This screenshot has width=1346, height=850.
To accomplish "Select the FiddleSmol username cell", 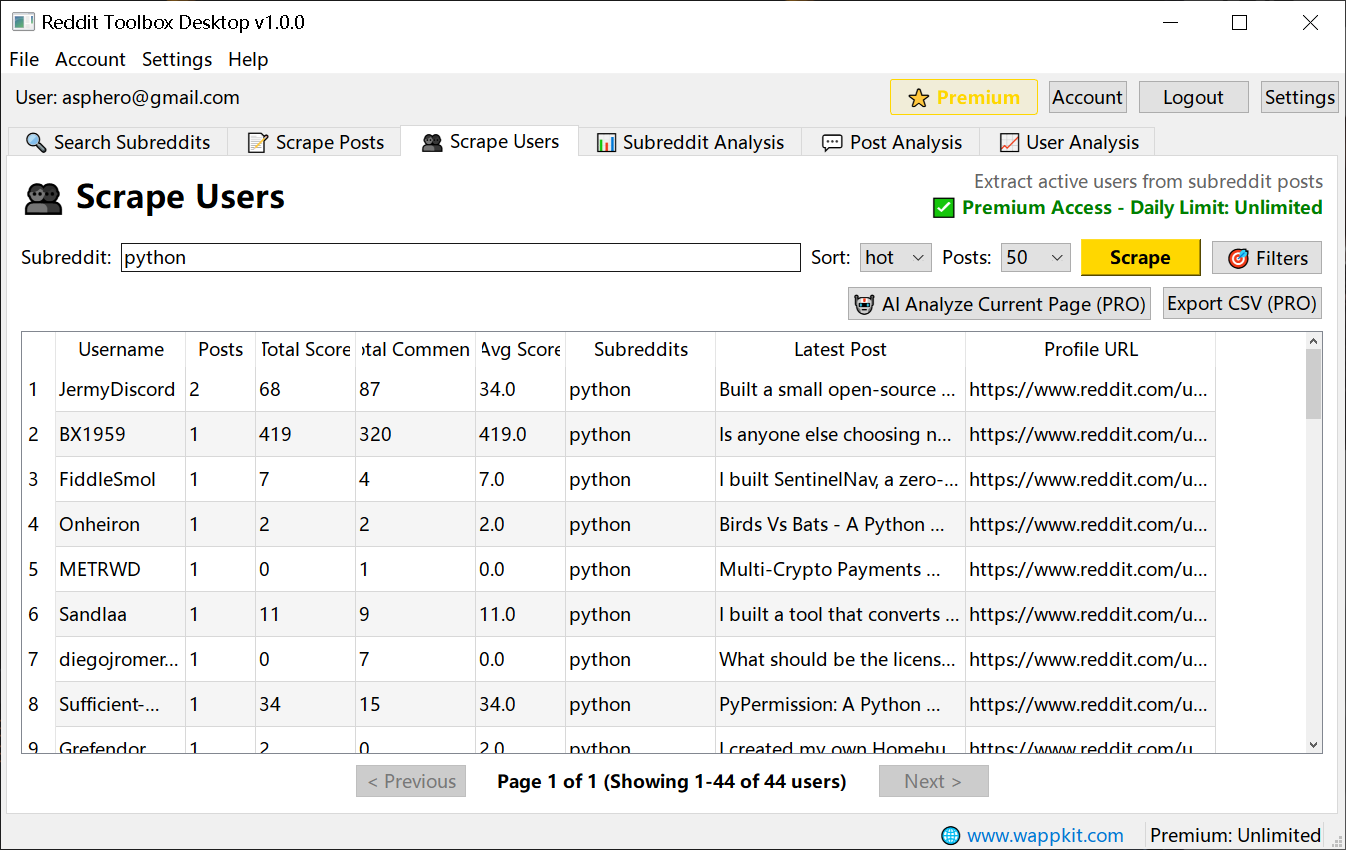I will (121, 479).
